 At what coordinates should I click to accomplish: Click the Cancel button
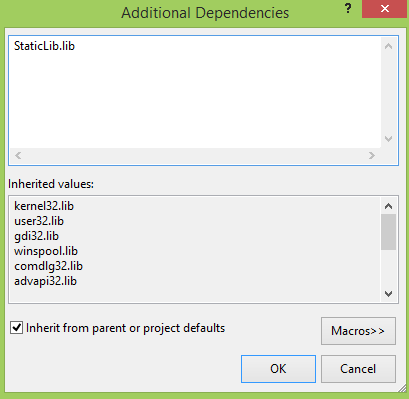point(358,369)
